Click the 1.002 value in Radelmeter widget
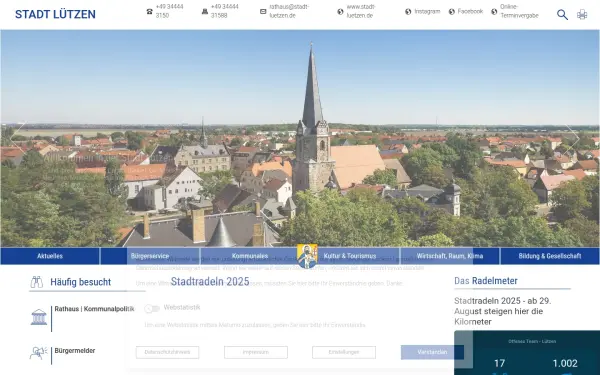Image resolution: width=600 pixels, height=375 pixels. [565, 363]
